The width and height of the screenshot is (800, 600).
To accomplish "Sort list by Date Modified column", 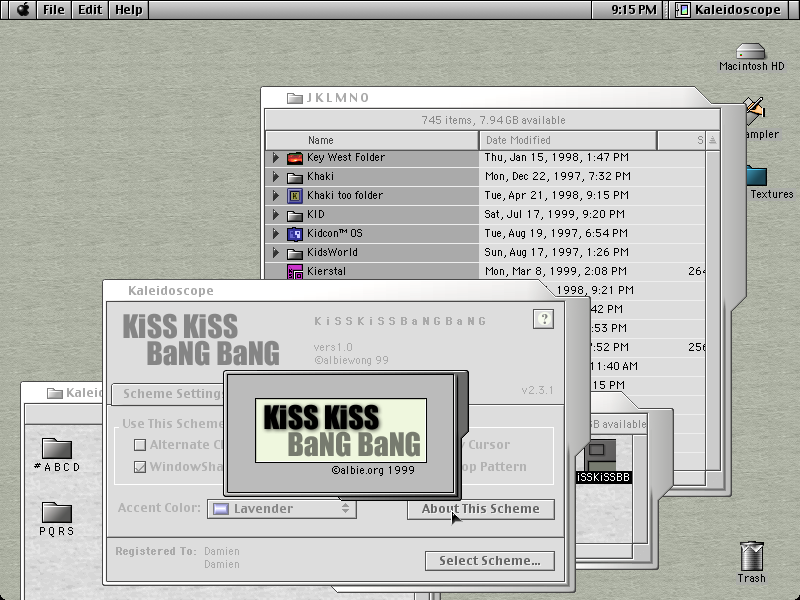I will [x=567, y=140].
